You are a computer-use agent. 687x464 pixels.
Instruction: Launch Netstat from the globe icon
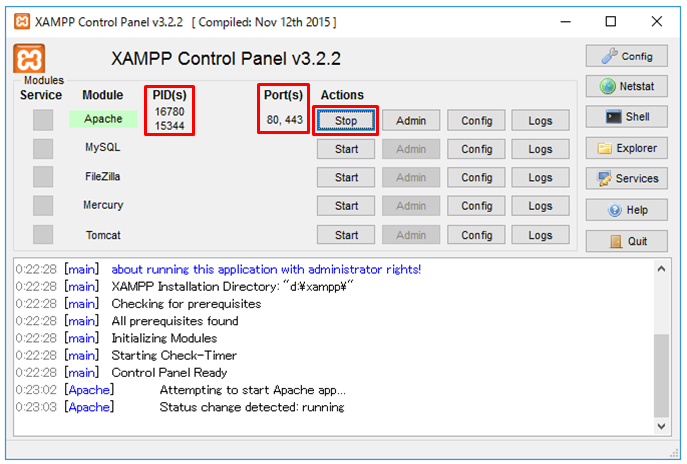[626, 87]
